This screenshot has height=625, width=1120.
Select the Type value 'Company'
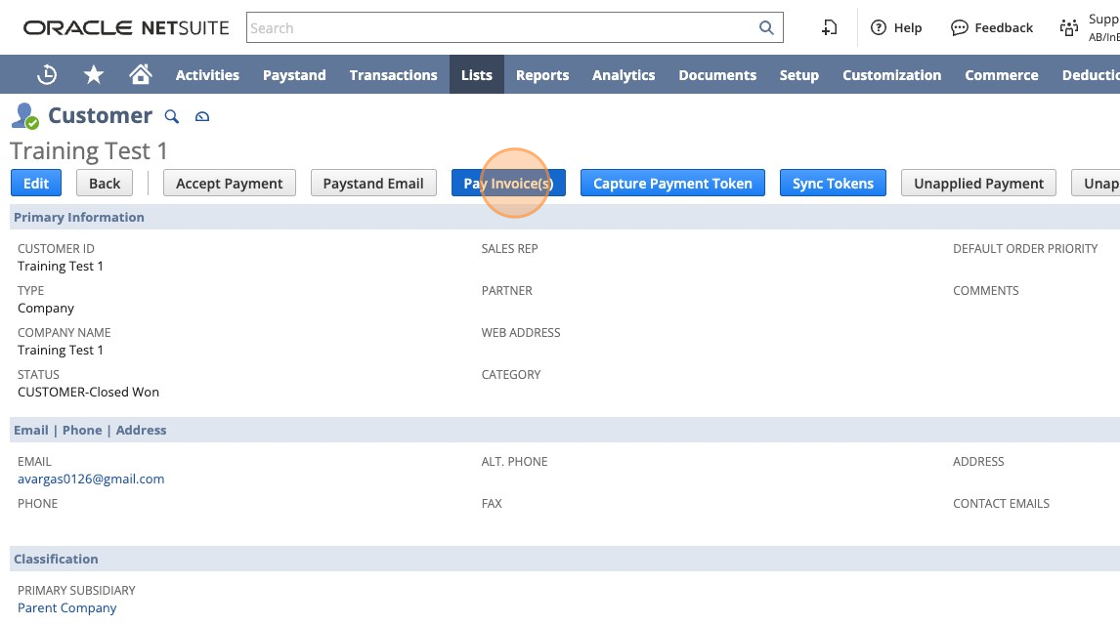tap(46, 308)
